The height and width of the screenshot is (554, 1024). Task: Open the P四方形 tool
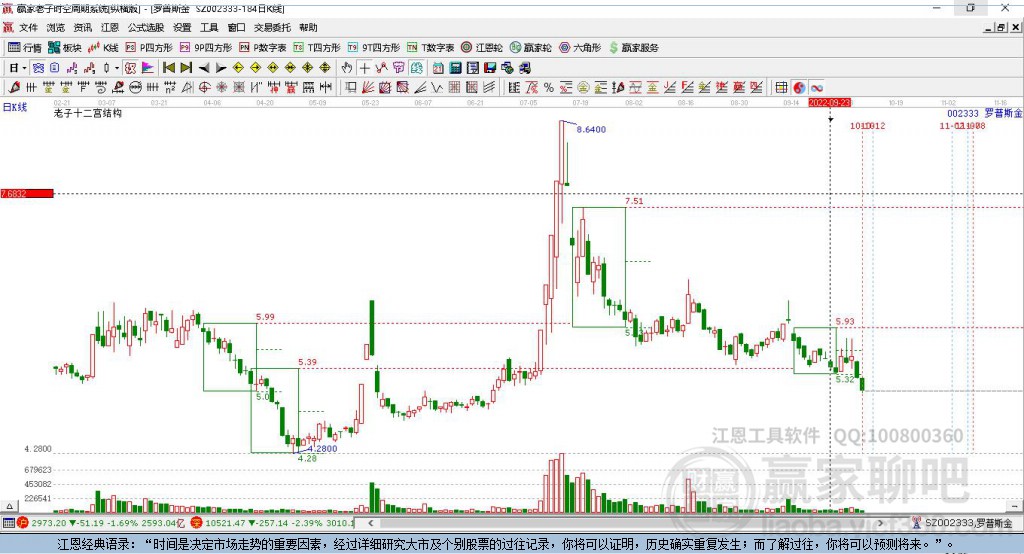(x=149, y=48)
